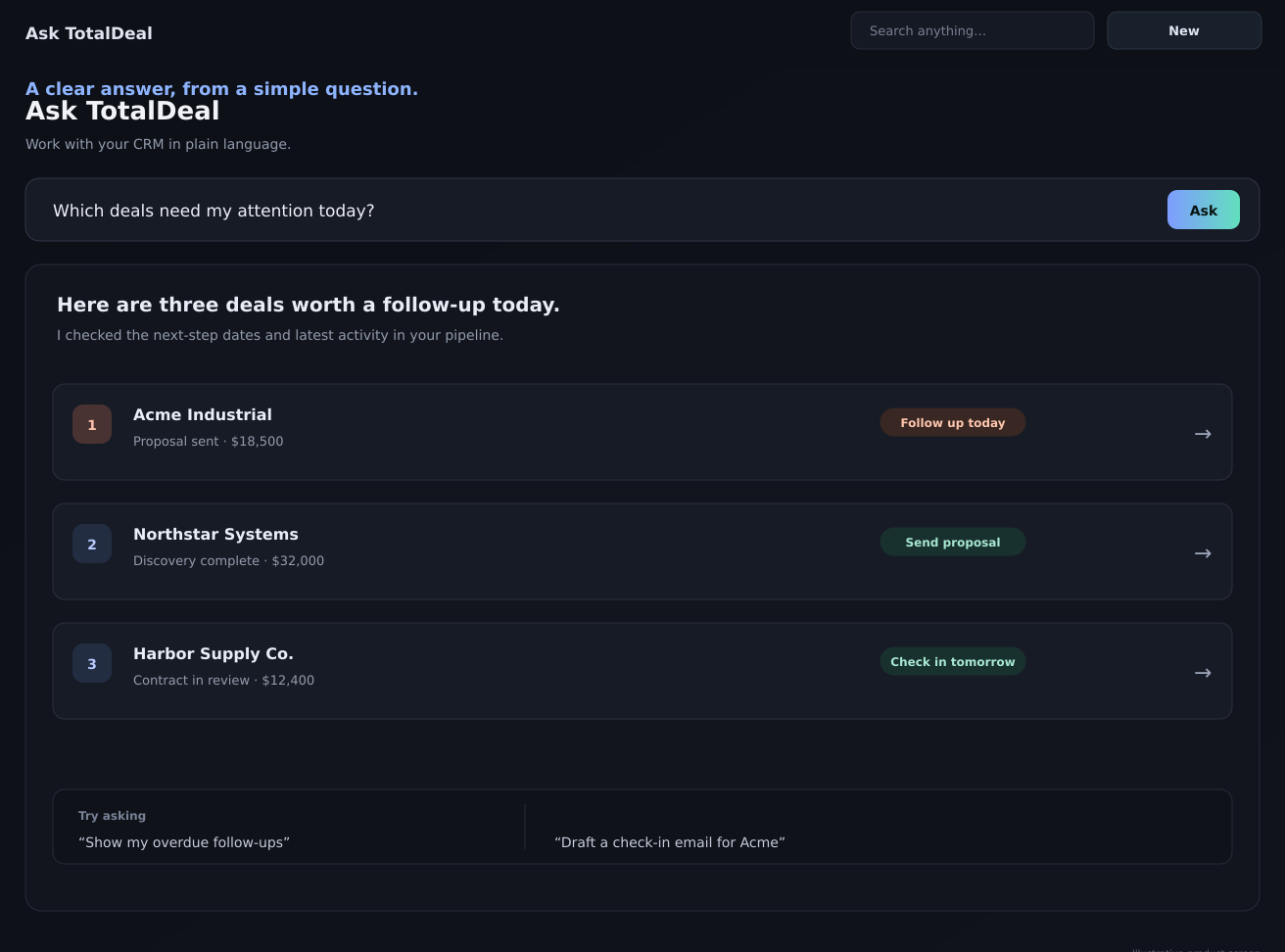Click rank badge 2 beside Northstar Systems

coord(92,544)
